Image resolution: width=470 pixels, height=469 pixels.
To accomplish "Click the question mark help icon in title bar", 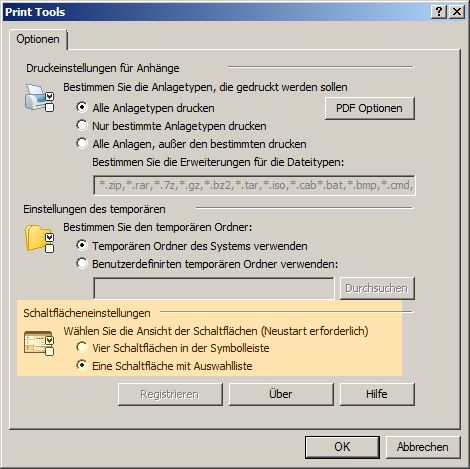I will 439,12.
